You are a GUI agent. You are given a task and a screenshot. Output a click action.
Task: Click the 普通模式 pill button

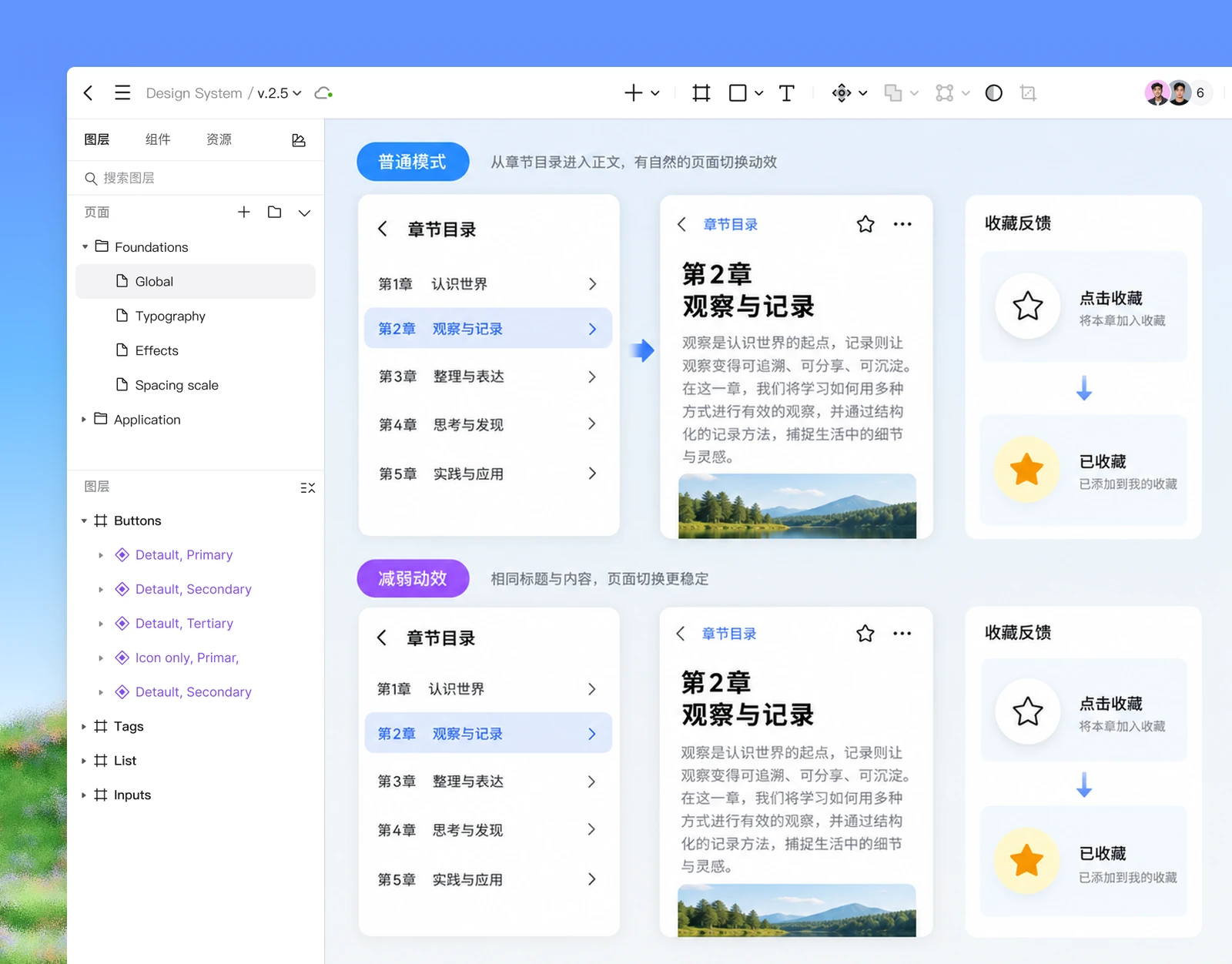(413, 162)
